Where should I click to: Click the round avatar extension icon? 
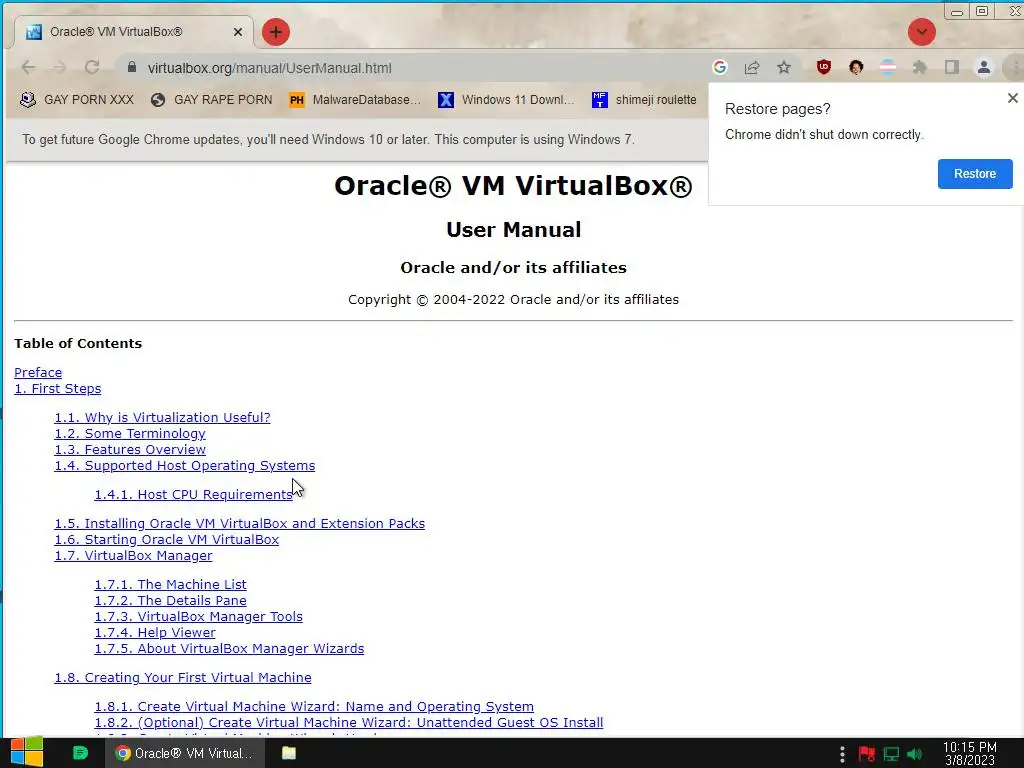[x=856, y=67]
